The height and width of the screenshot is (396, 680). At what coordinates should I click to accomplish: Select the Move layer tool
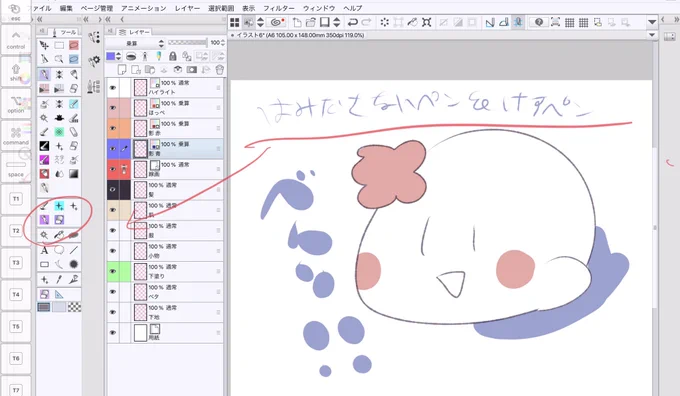click(x=44, y=45)
